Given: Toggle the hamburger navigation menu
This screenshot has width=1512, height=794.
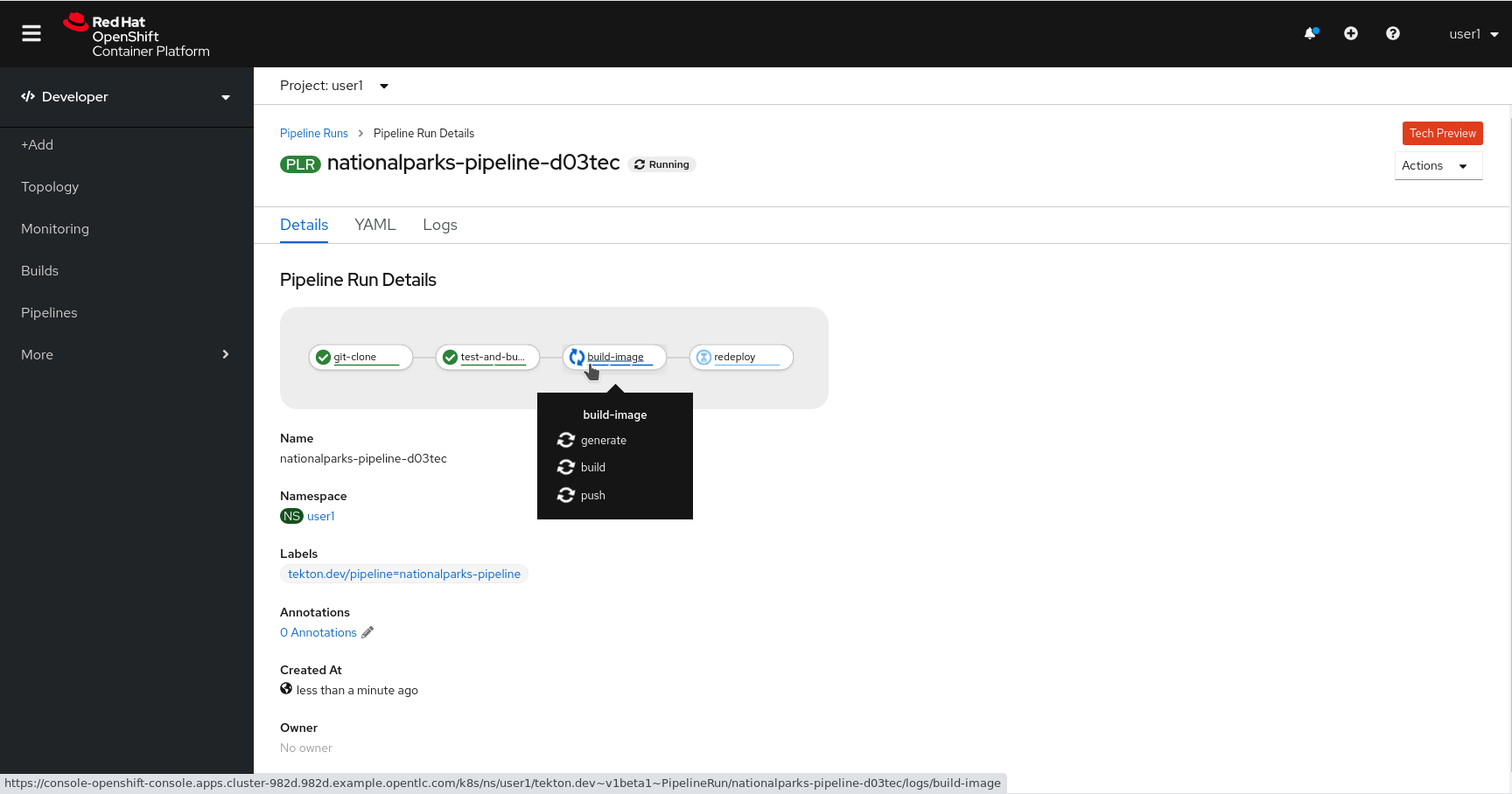Looking at the screenshot, I should (31, 33).
